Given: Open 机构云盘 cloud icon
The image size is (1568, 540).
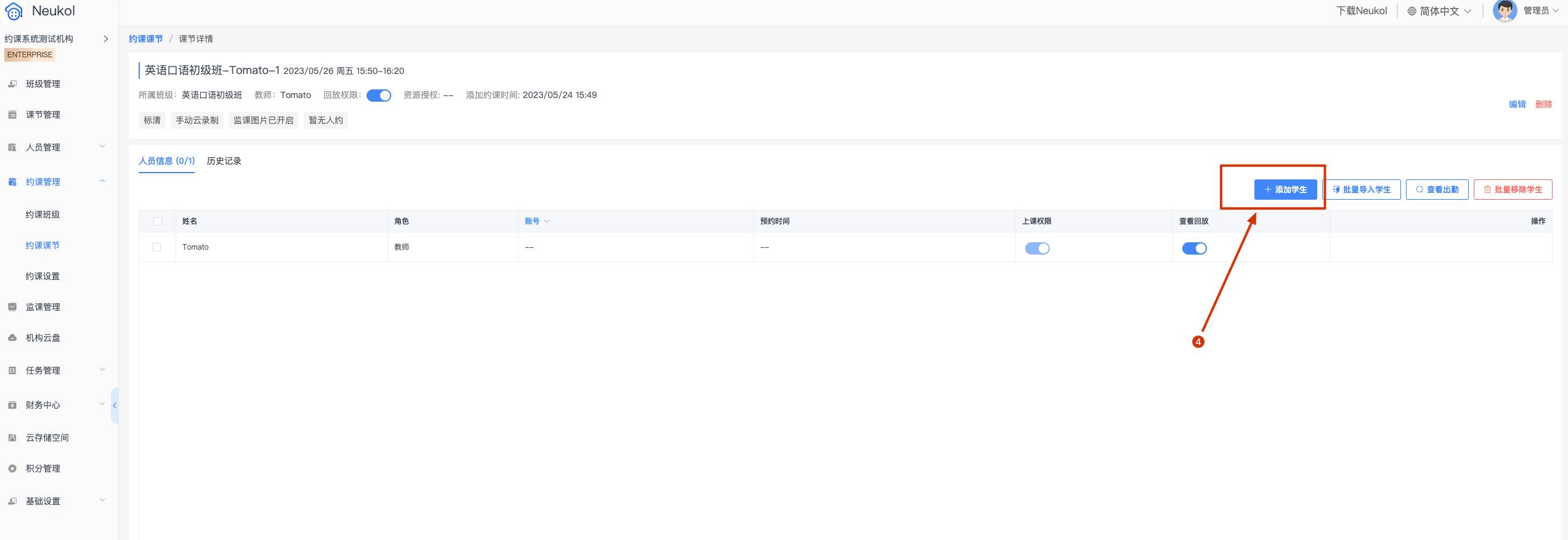Looking at the screenshot, I should (12, 338).
